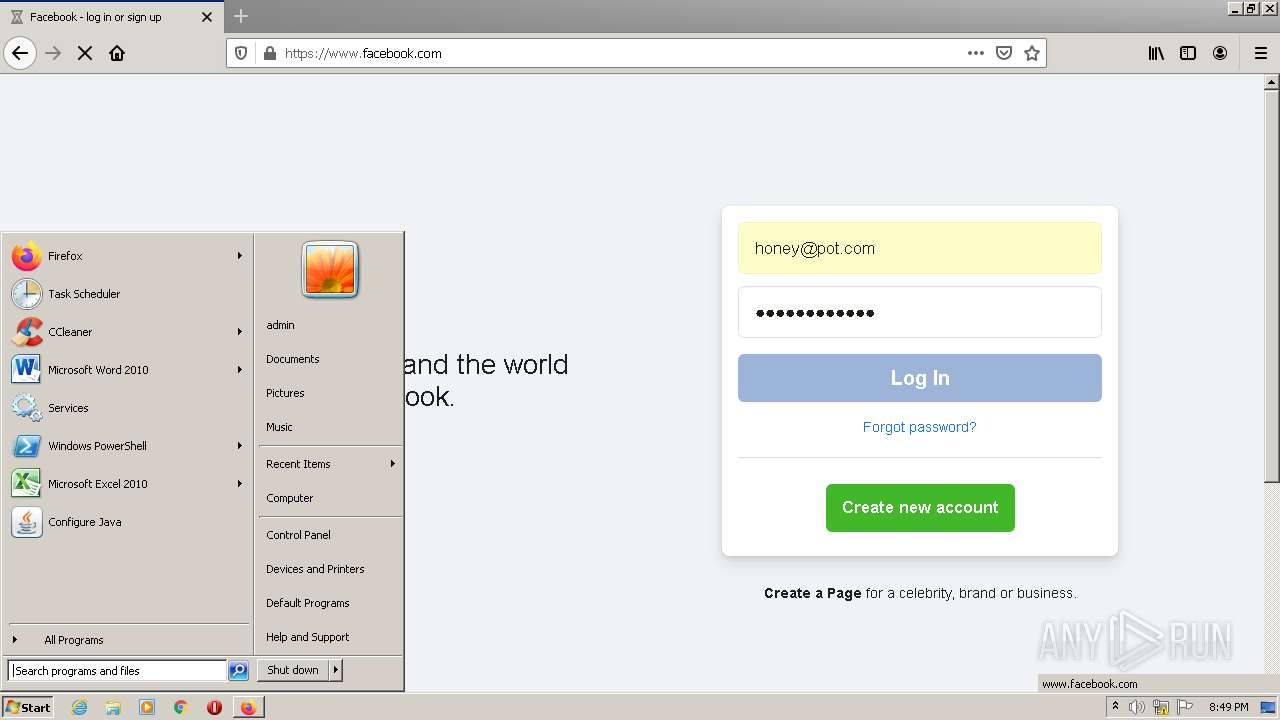The height and width of the screenshot is (720, 1280).
Task: Launch Microsoft Excel 2010
Action: point(127,484)
